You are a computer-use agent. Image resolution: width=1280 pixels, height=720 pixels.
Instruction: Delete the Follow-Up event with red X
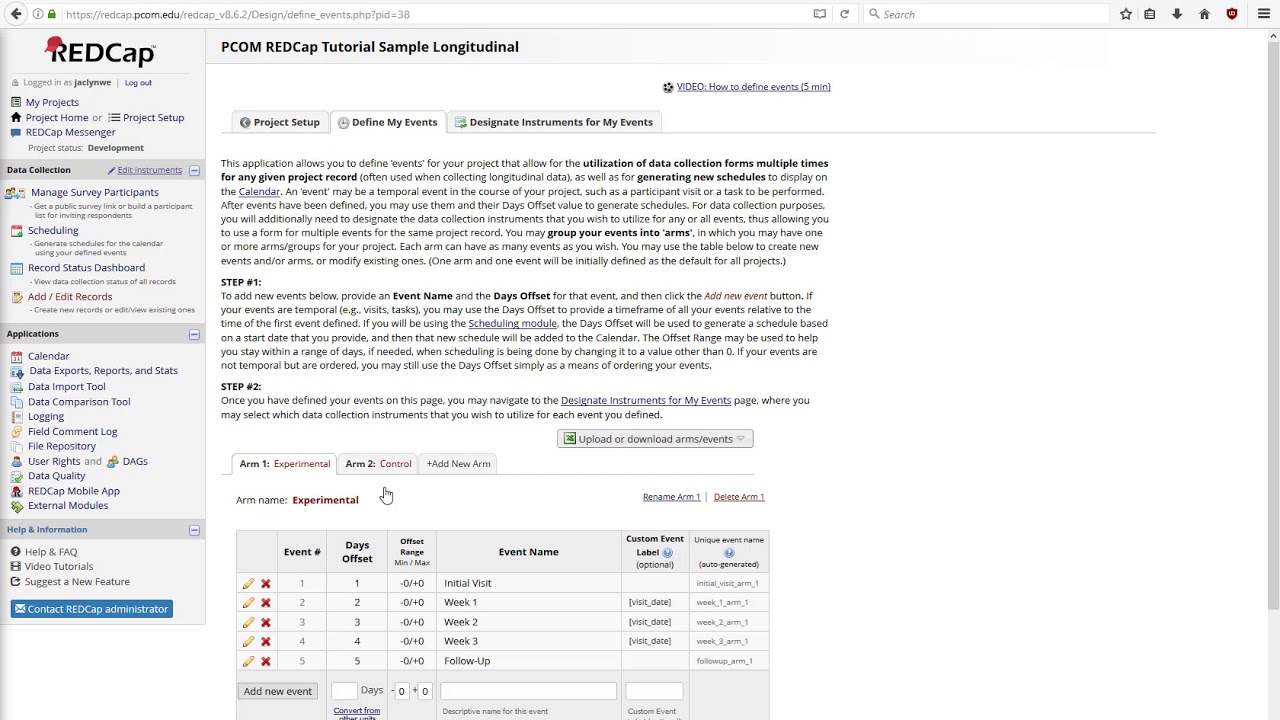pyautogui.click(x=265, y=661)
